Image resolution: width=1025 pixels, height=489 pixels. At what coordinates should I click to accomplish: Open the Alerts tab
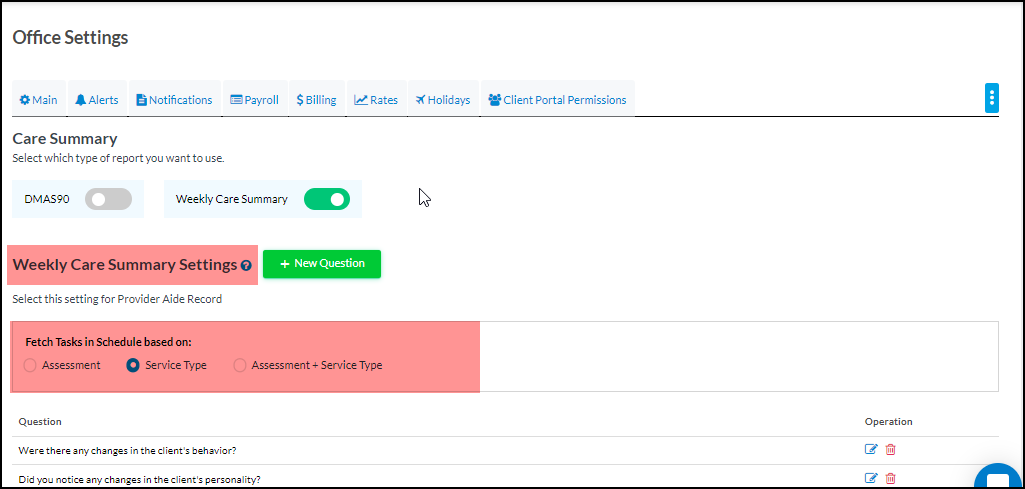[x=96, y=100]
